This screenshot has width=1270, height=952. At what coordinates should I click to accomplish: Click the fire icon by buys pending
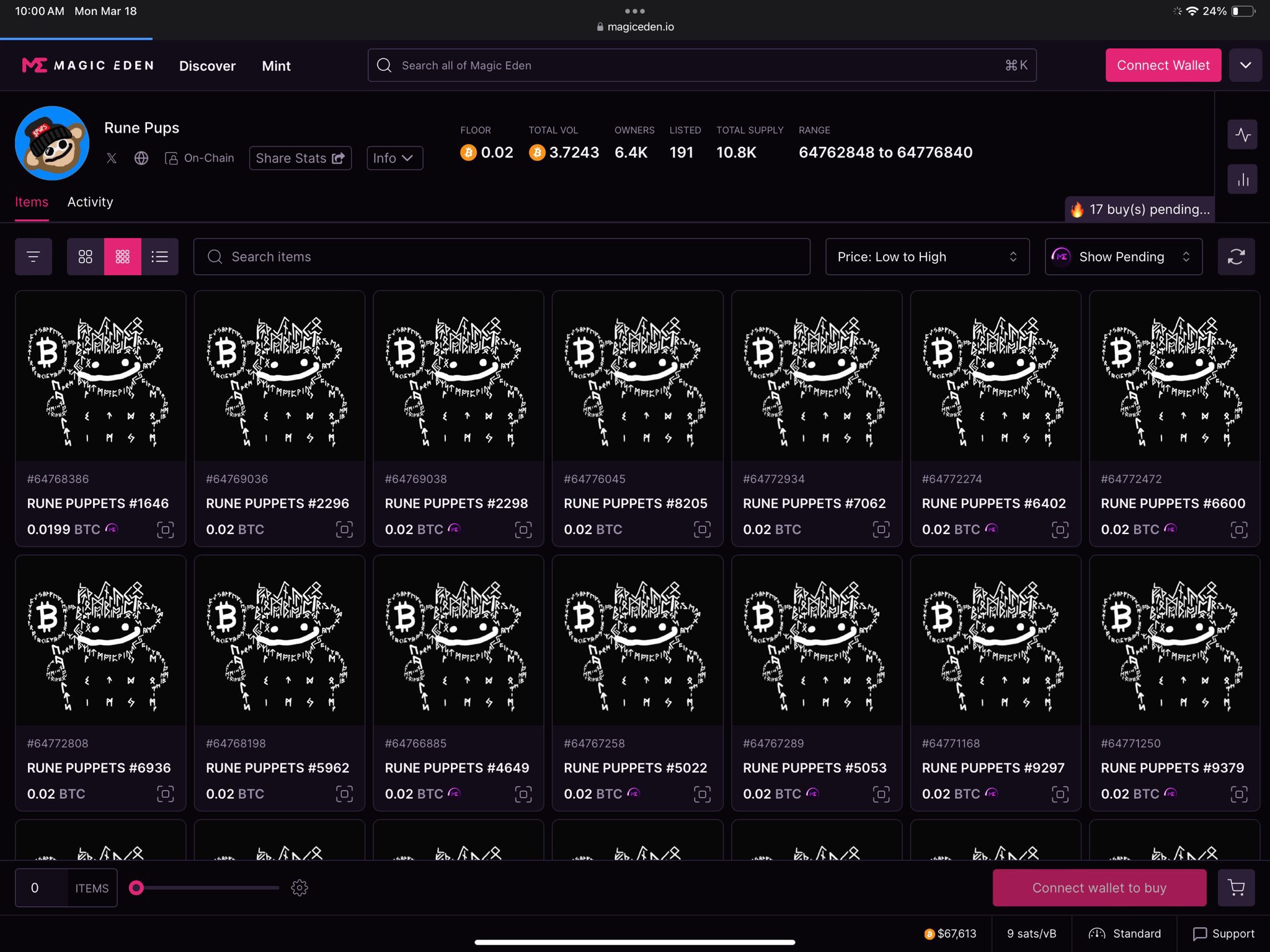1077,210
